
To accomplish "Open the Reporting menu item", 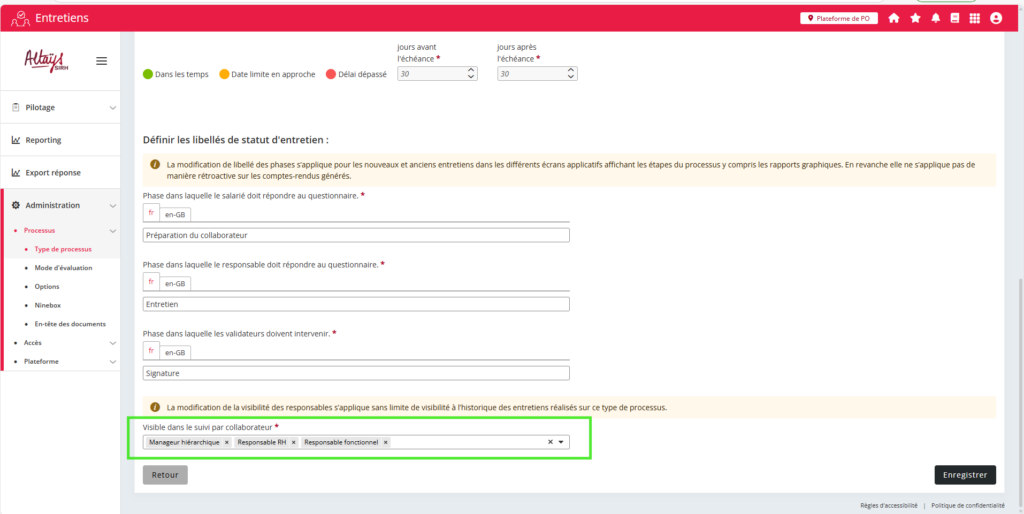I will (x=43, y=140).
